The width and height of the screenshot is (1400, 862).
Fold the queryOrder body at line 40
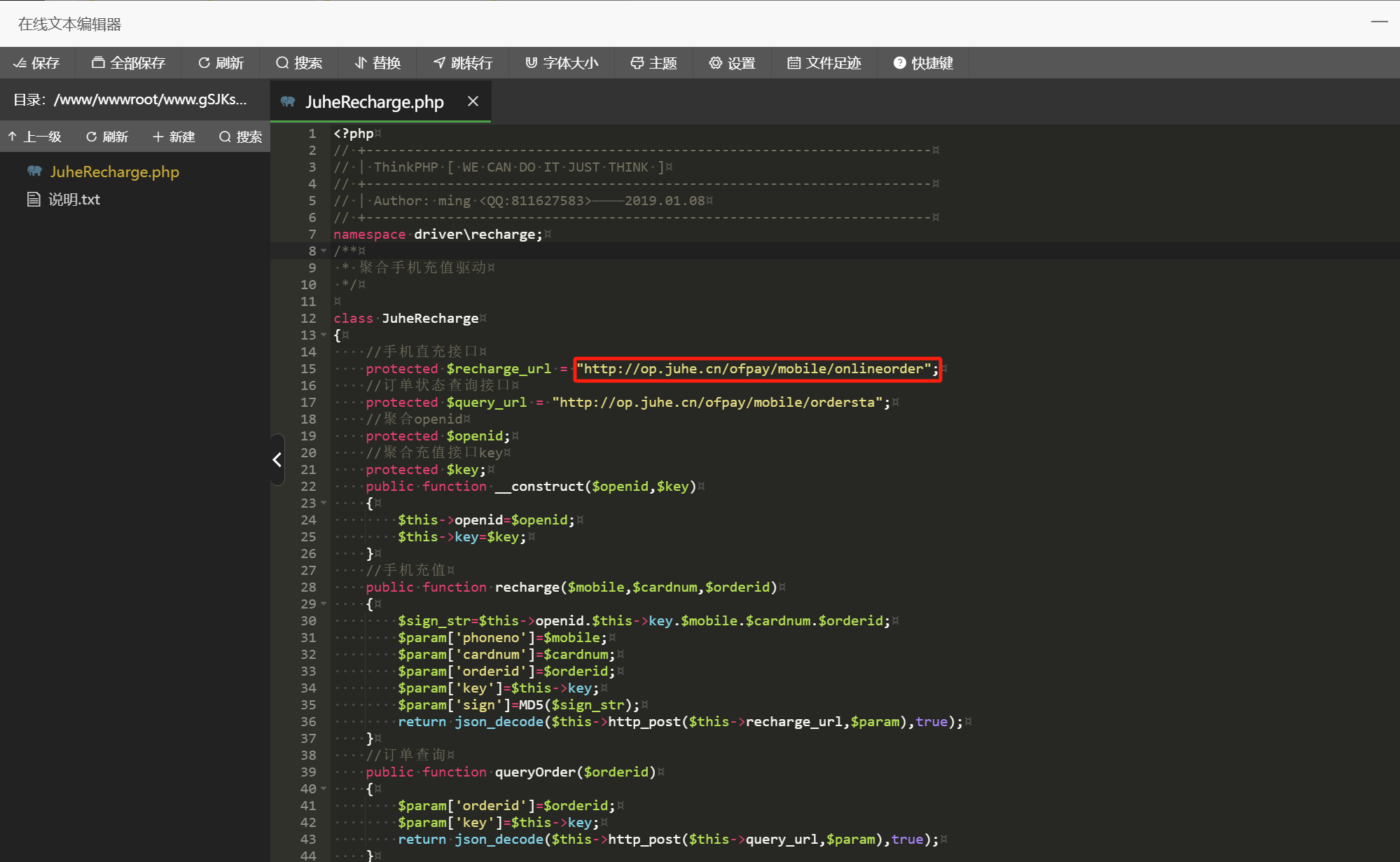pos(324,788)
